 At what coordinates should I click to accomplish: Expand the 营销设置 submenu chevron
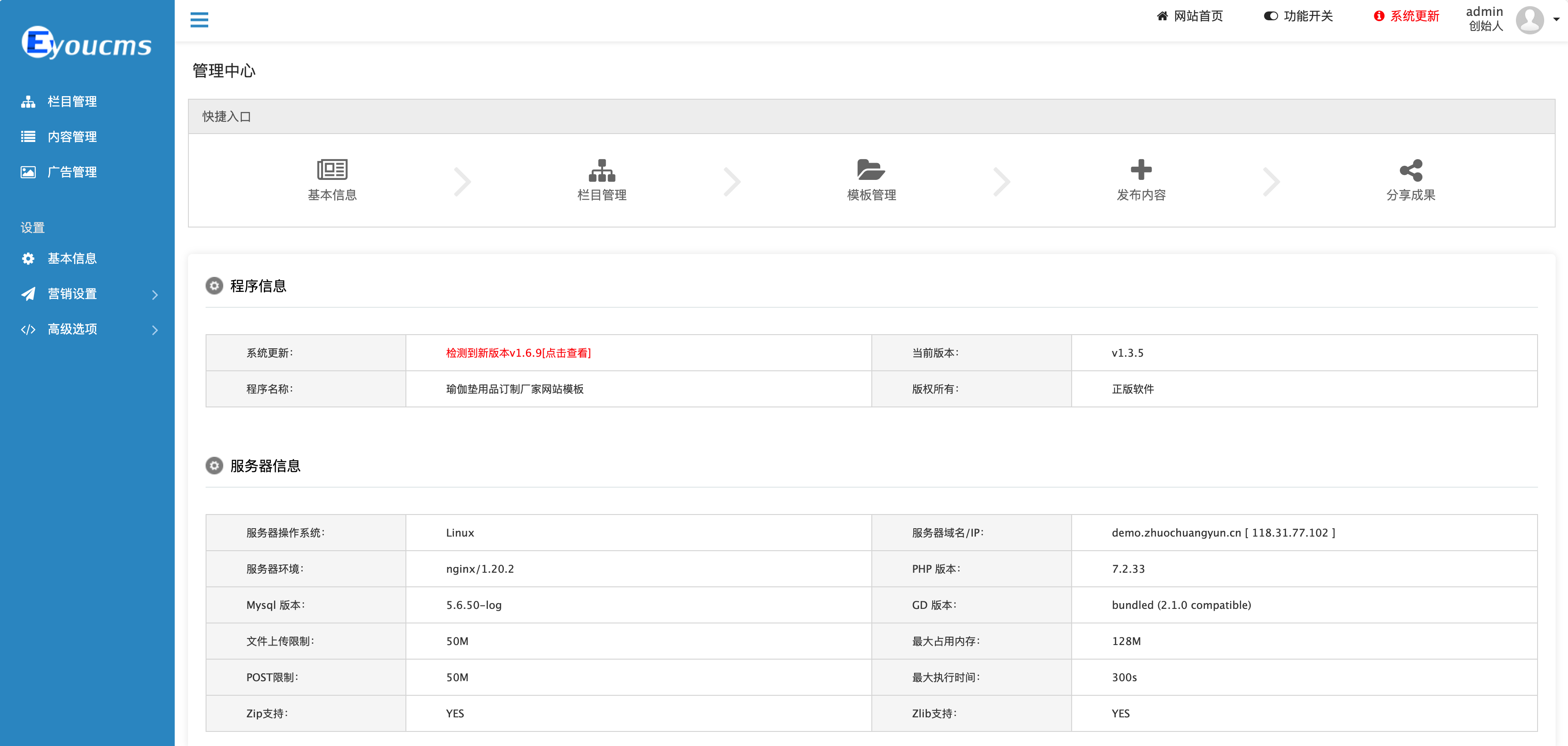(x=154, y=295)
